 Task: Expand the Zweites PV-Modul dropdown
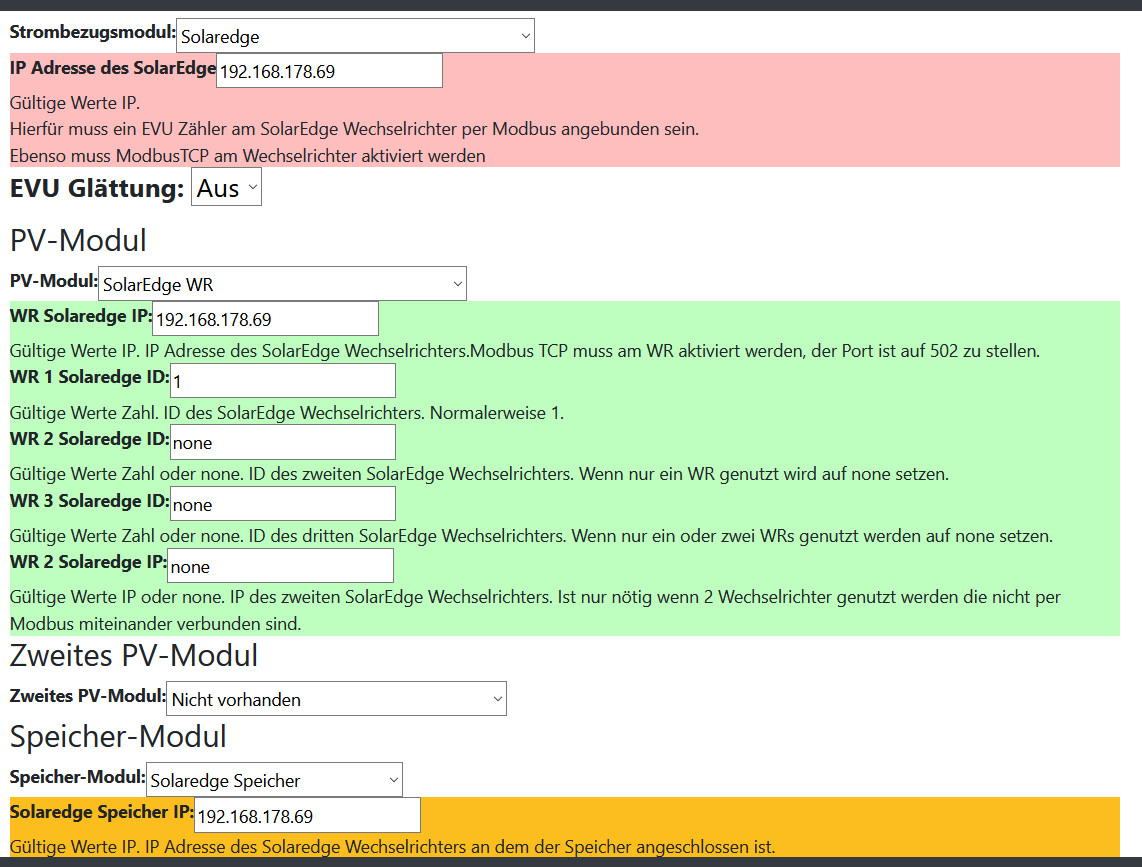[336, 699]
